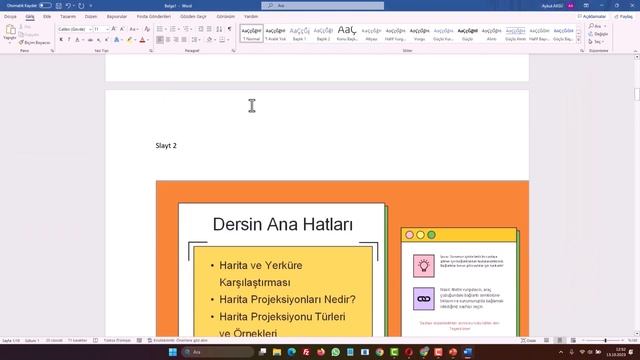Clear all formatting from selection

(x=147, y=29)
